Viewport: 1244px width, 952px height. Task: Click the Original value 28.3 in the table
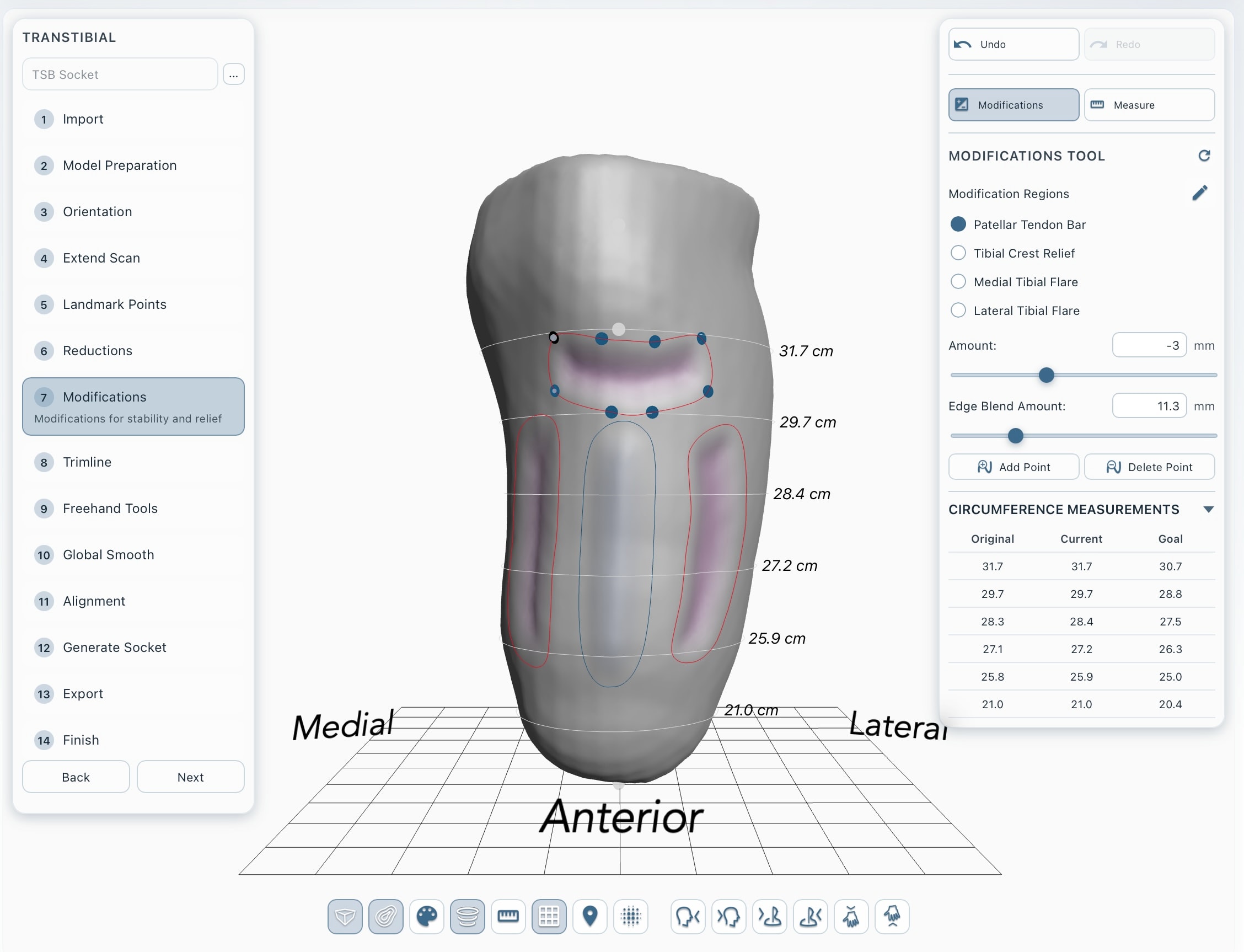pyautogui.click(x=993, y=622)
